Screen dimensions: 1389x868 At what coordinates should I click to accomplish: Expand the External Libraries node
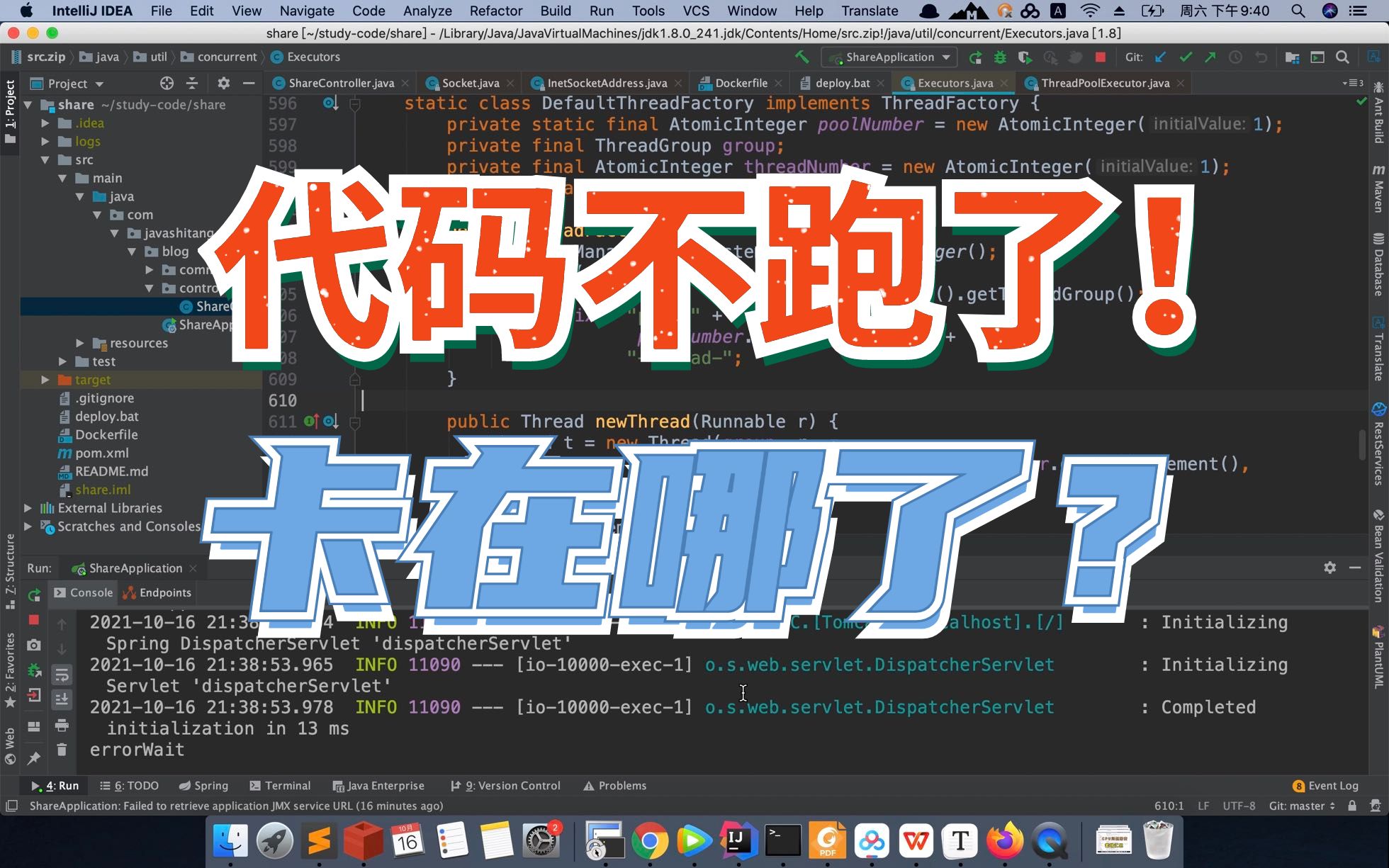pyautogui.click(x=28, y=508)
